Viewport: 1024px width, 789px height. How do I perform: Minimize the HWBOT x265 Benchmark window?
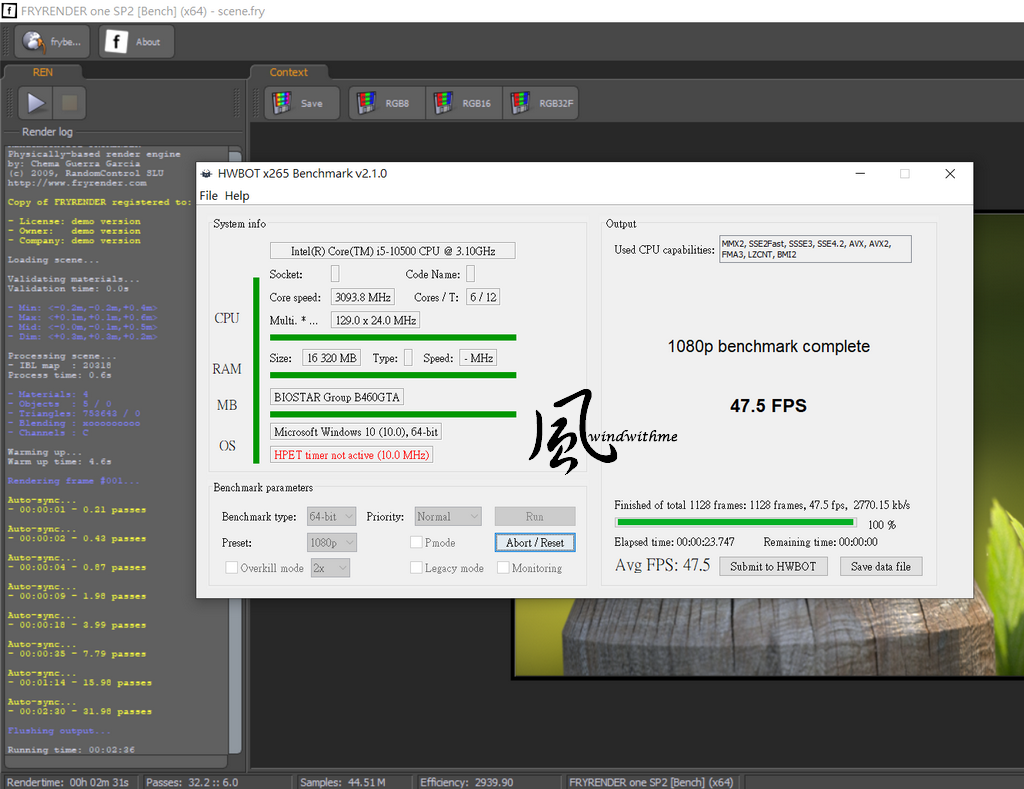tap(860, 174)
